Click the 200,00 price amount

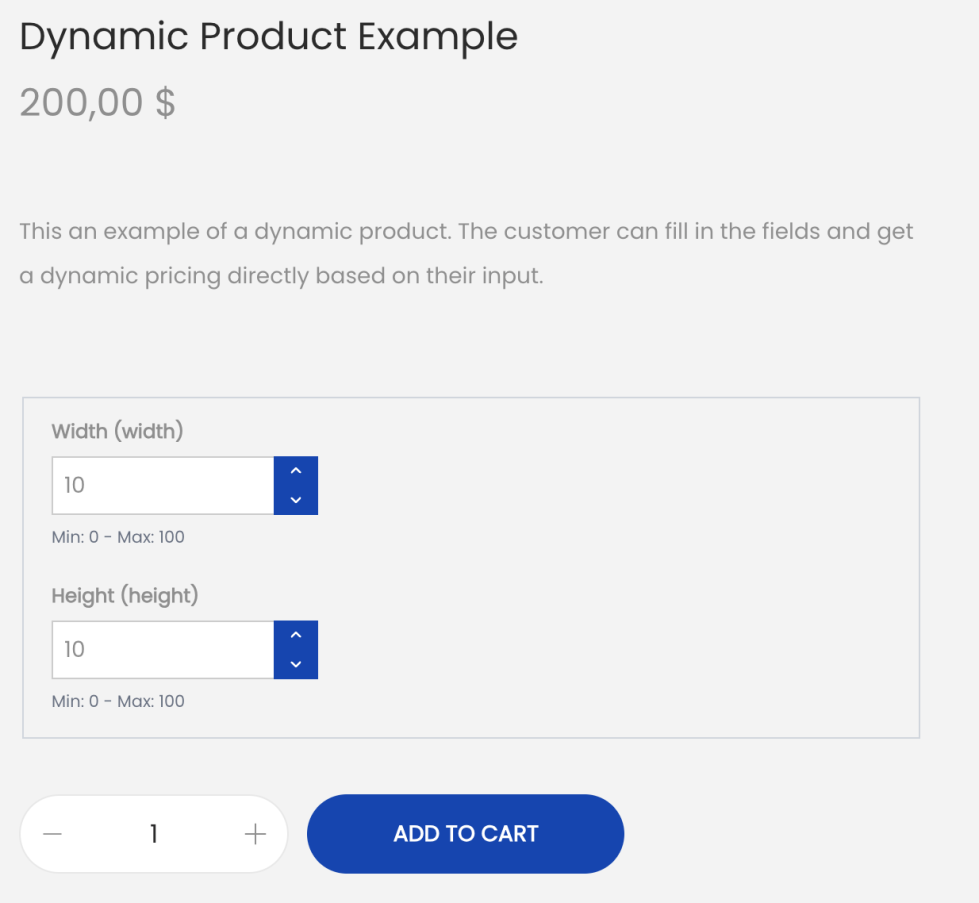[82, 102]
